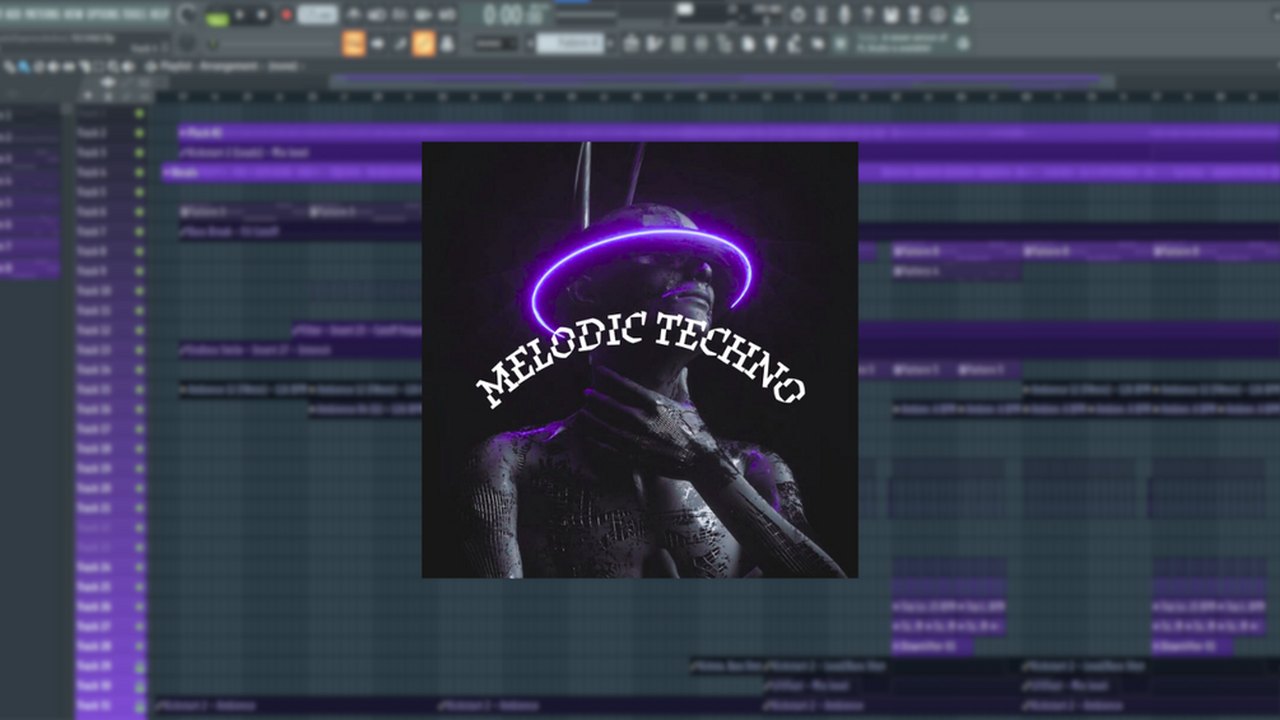Open the one-click audio recording microphone icon
The width and height of the screenshot is (1280, 720).
coord(844,15)
